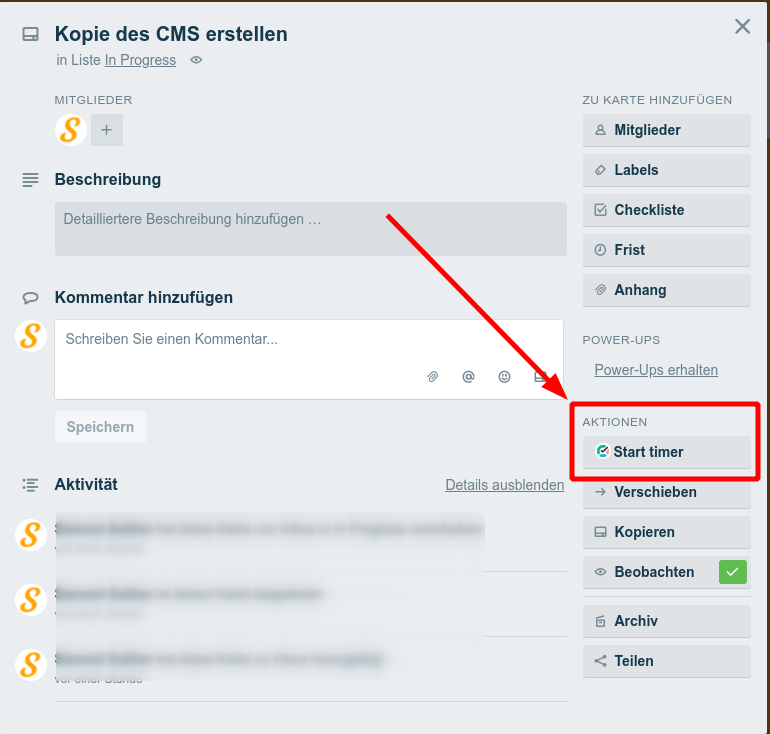
Task: Click into the comment text box
Action: pyautogui.click(x=309, y=359)
